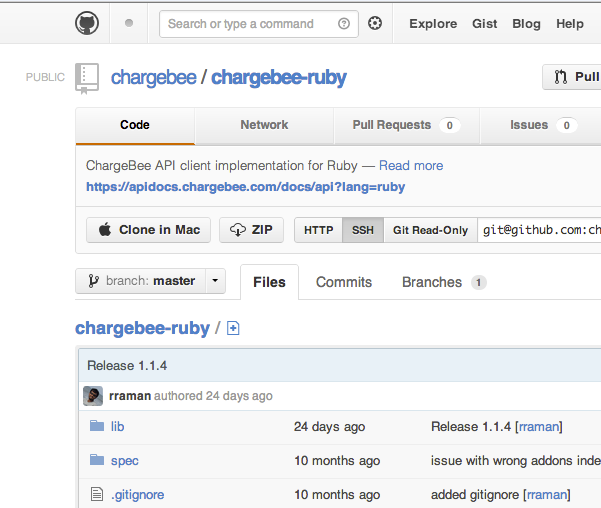601x508 pixels.
Task: Go to the chargebee owner link
Action: [x=153, y=77]
